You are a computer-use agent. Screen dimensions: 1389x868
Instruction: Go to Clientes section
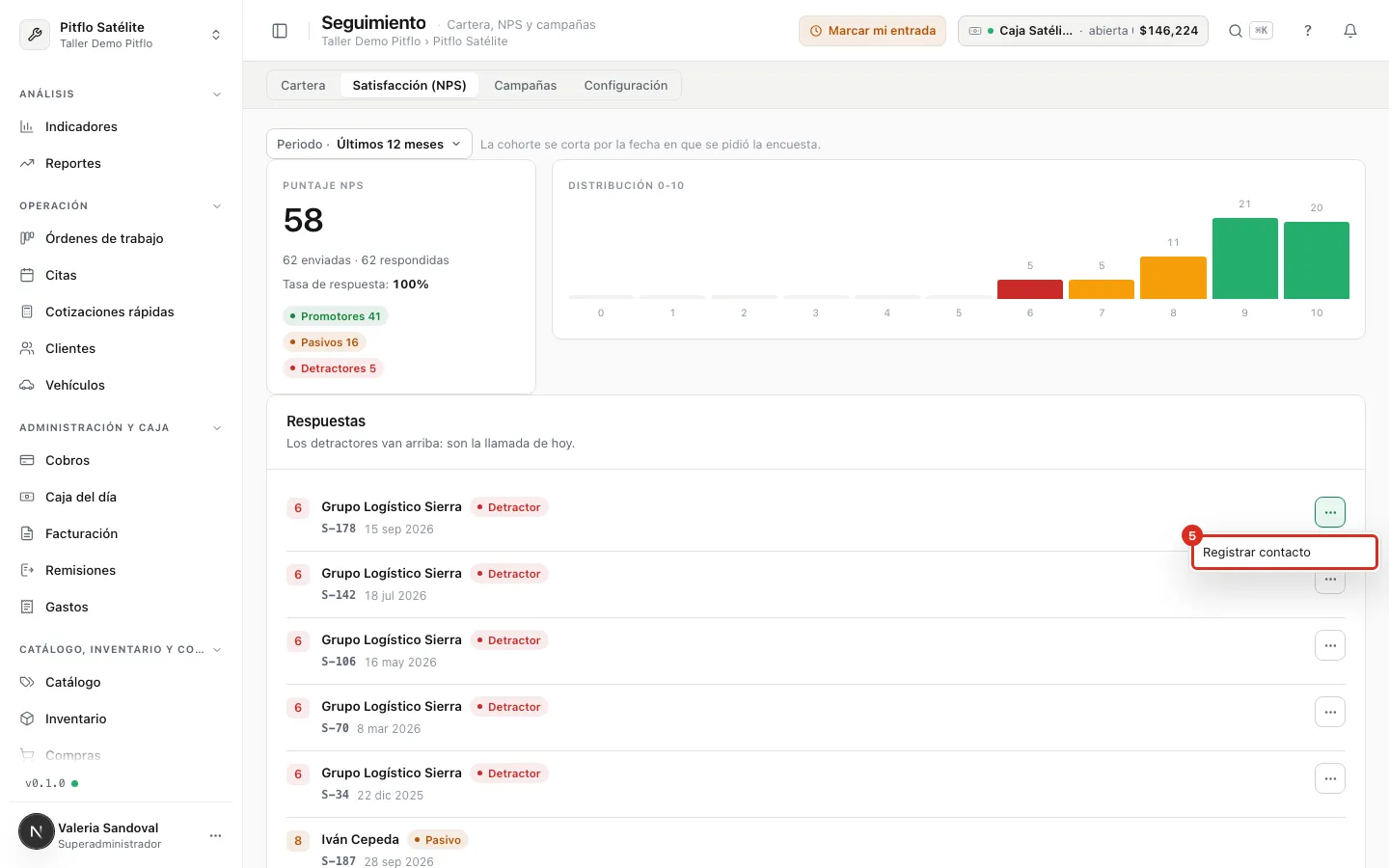[121, 348]
